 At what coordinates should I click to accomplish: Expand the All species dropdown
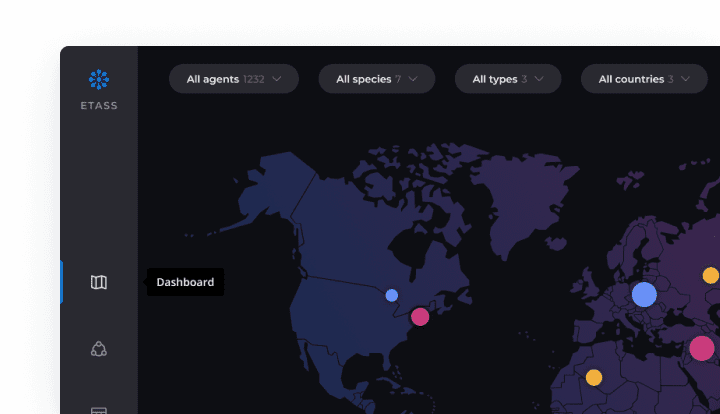tap(376, 79)
